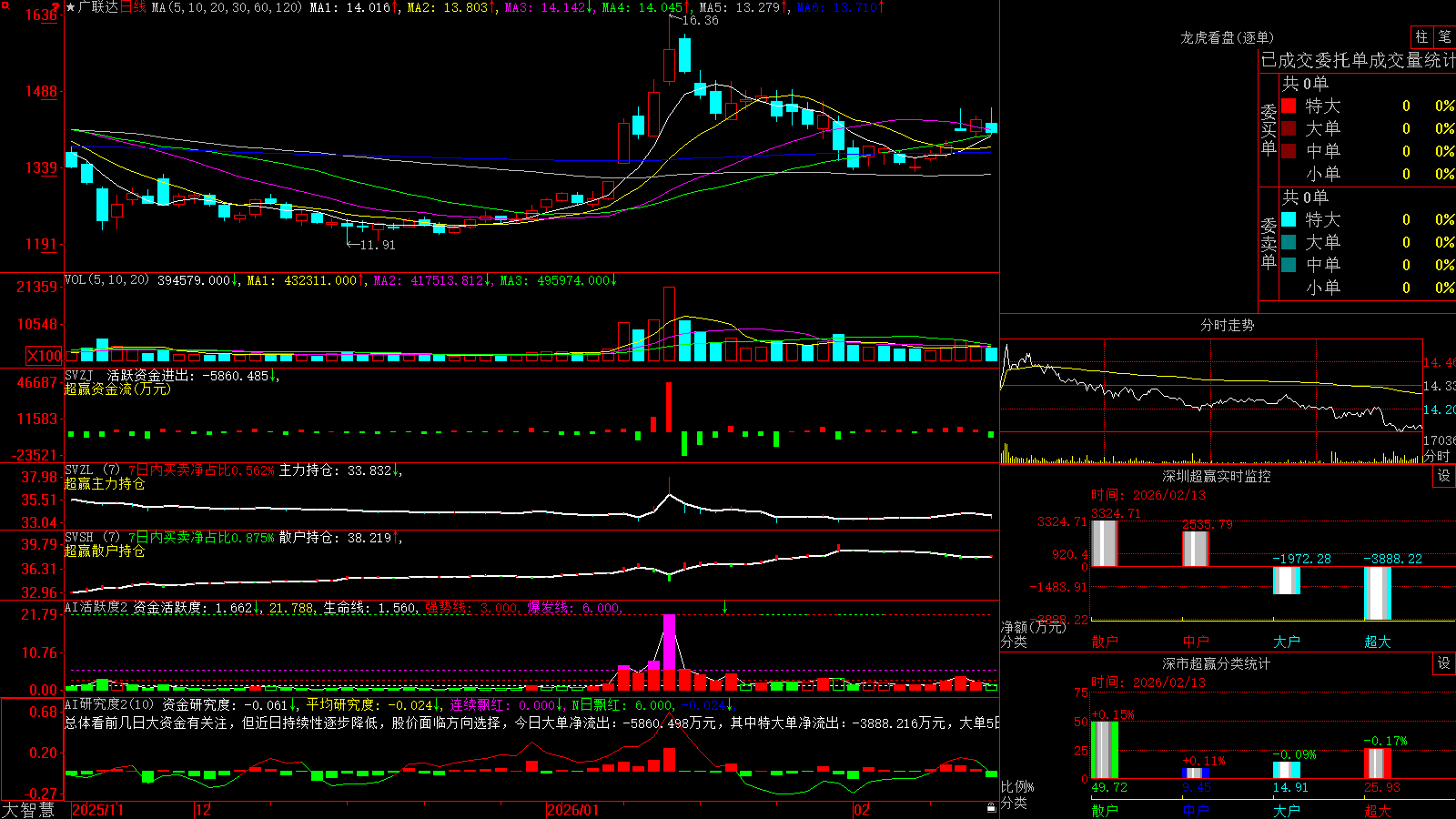This screenshot has height=819, width=1456.
Task: Click the 主力持仓: 33.832 value
Action: 340,470
